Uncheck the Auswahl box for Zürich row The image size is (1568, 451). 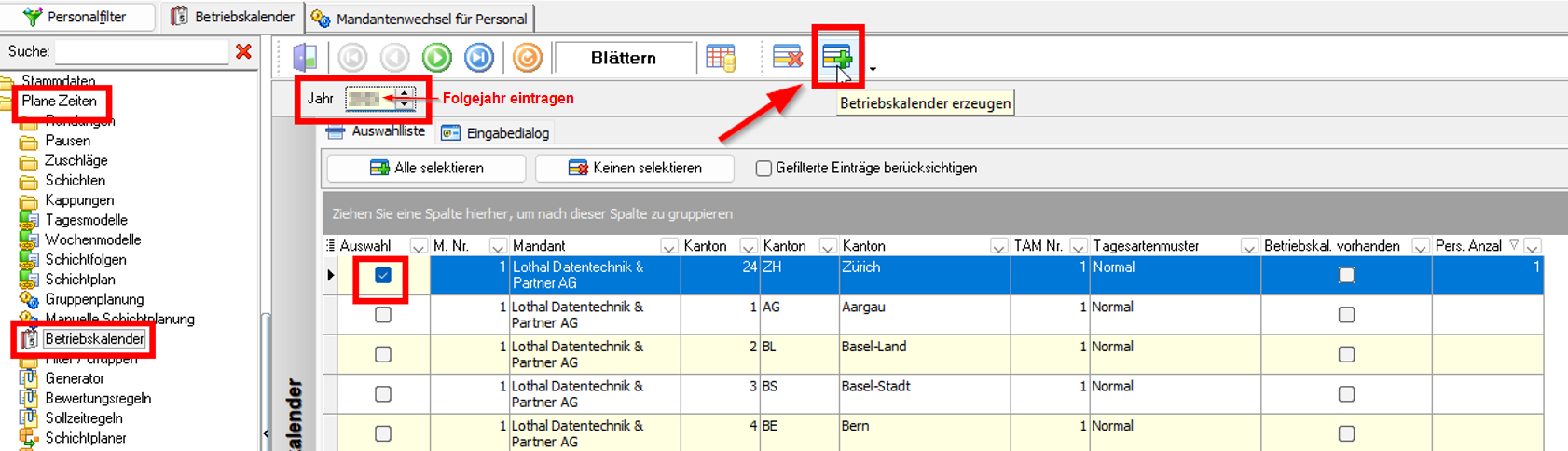click(x=382, y=275)
